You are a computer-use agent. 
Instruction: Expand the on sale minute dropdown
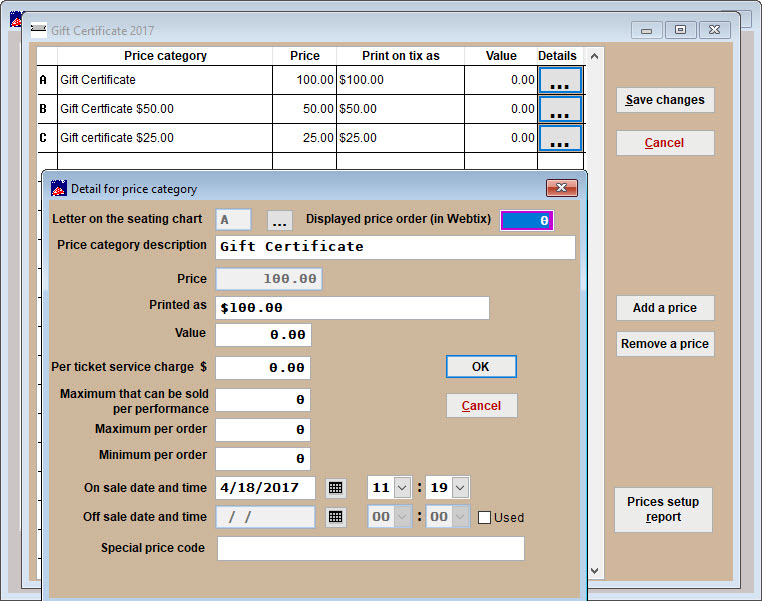461,487
